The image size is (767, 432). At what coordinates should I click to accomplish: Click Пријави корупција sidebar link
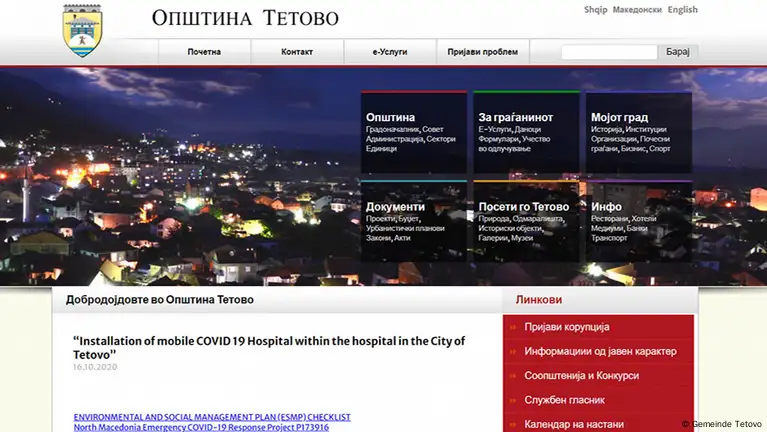coord(567,327)
